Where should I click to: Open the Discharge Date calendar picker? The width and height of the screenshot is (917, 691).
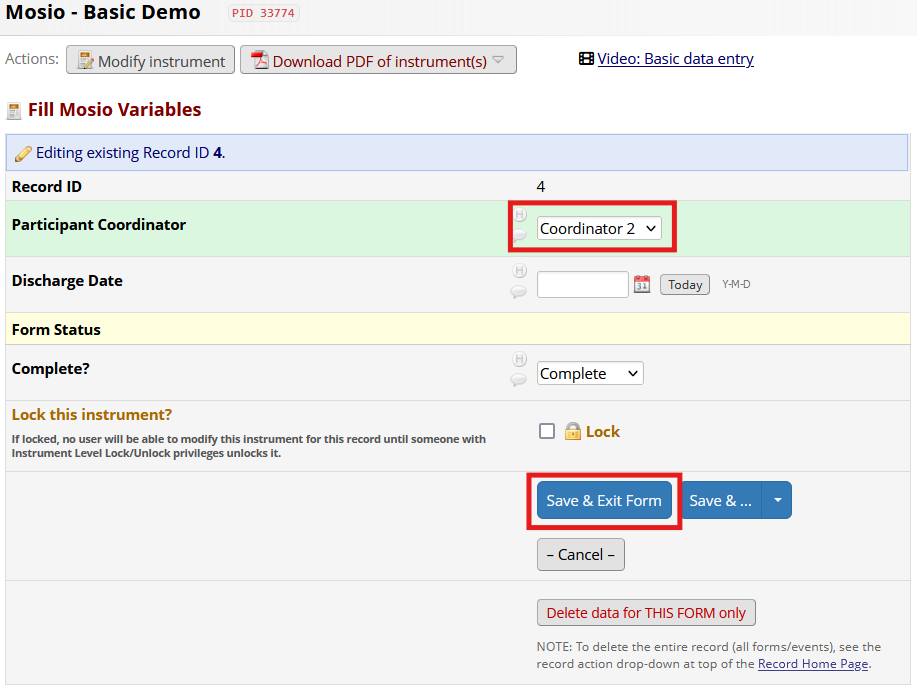click(x=642, y=284)
